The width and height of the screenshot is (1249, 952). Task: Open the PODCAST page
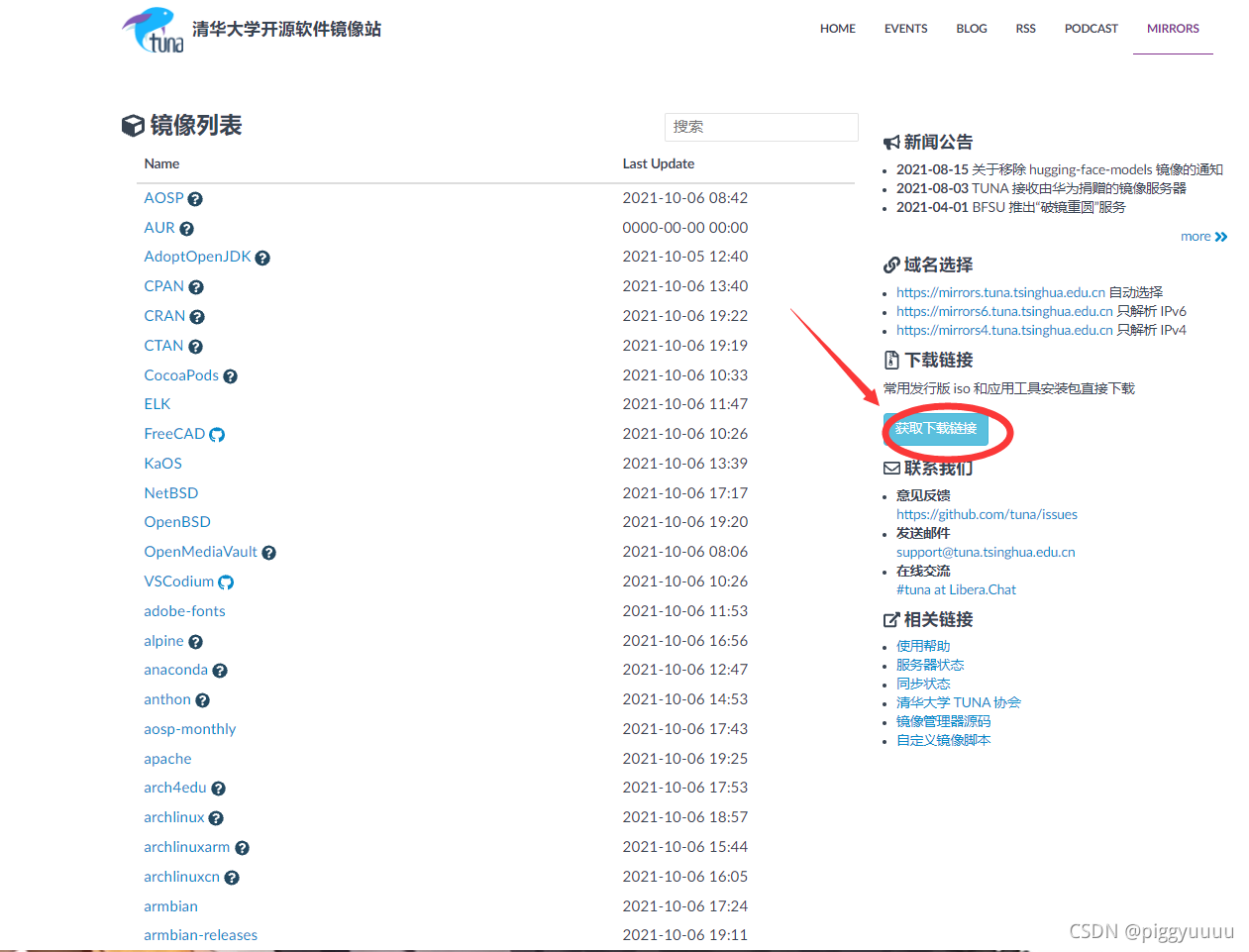click(x=1092, y=29)
